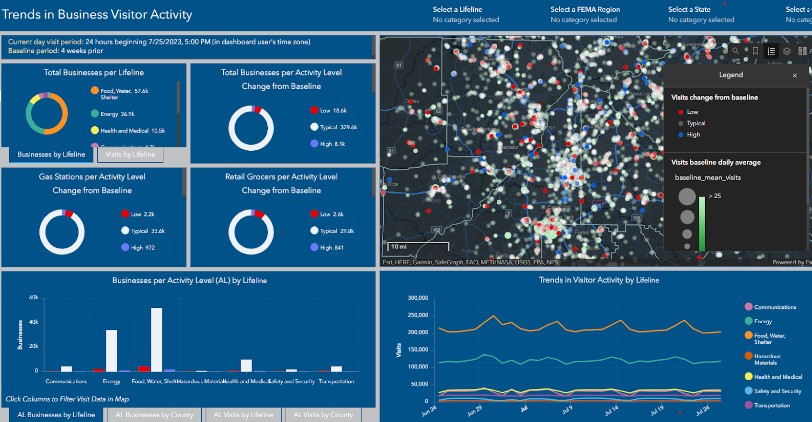Click Food, Water, Shelter 57.6k pie legend entry

[120, 93]
